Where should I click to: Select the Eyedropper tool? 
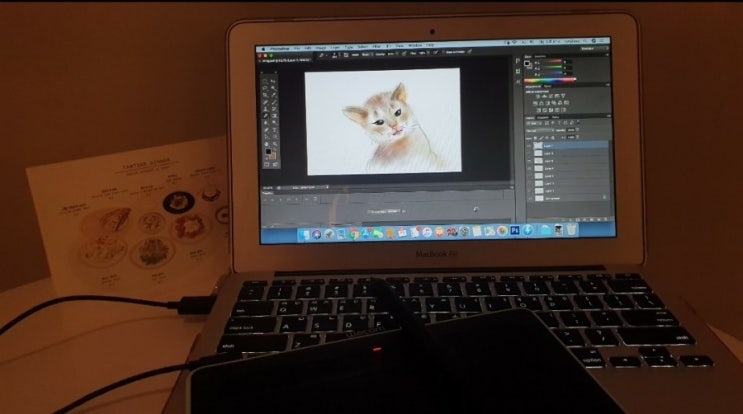pos(274,95)
